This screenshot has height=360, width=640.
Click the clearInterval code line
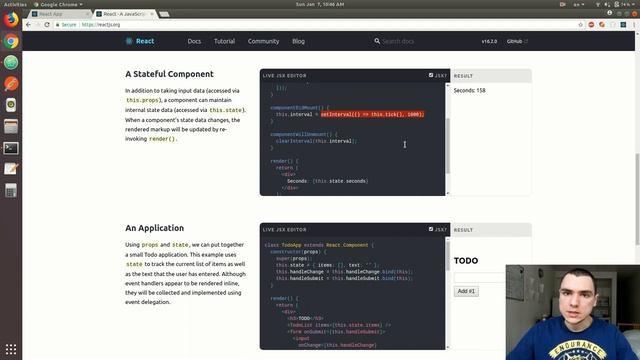click(316, 141)
